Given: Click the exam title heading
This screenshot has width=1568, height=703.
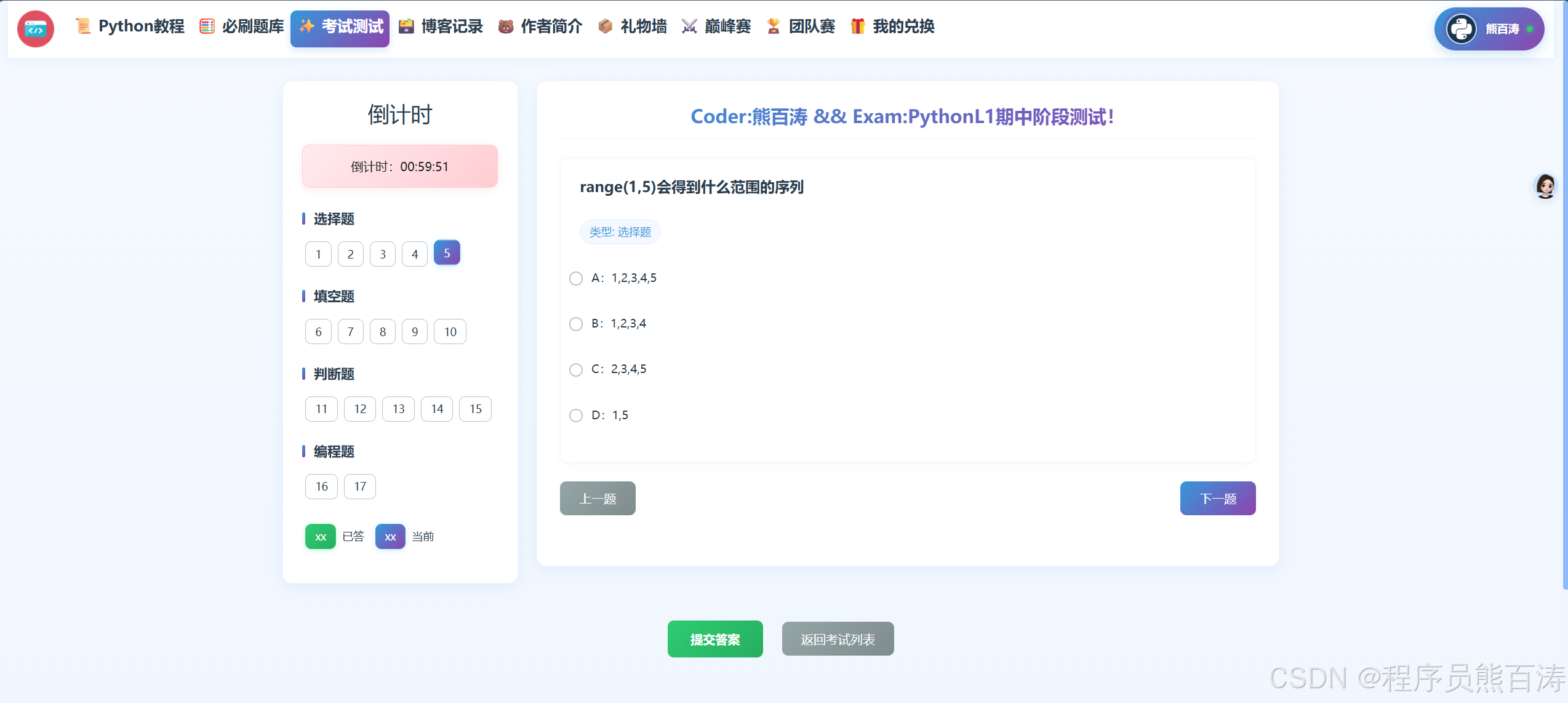Looking at the screenshot, I should tap(902, 116).
